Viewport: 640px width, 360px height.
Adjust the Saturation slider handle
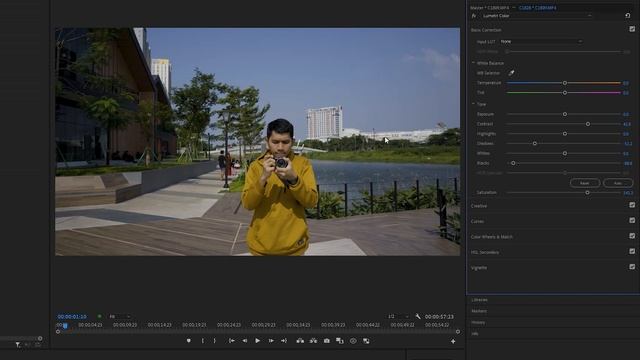point(587,192)
